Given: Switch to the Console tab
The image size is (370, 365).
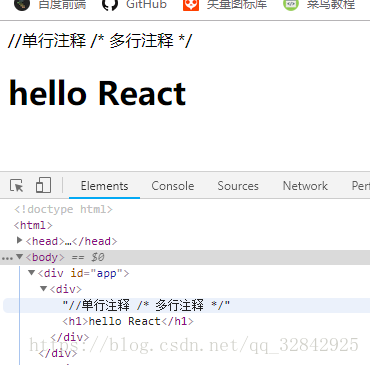Looking at the screenshot, I should click(173, 186).
